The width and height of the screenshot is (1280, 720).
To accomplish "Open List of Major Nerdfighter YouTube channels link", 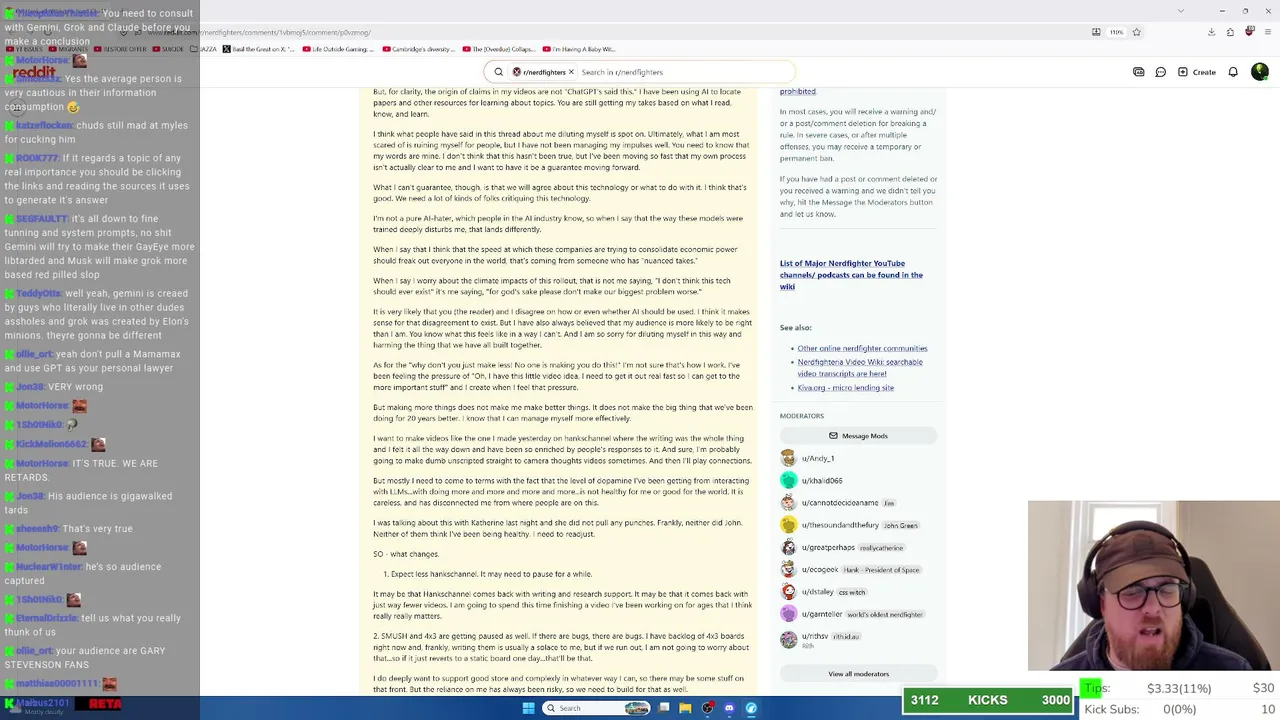I will click(851, 275).
